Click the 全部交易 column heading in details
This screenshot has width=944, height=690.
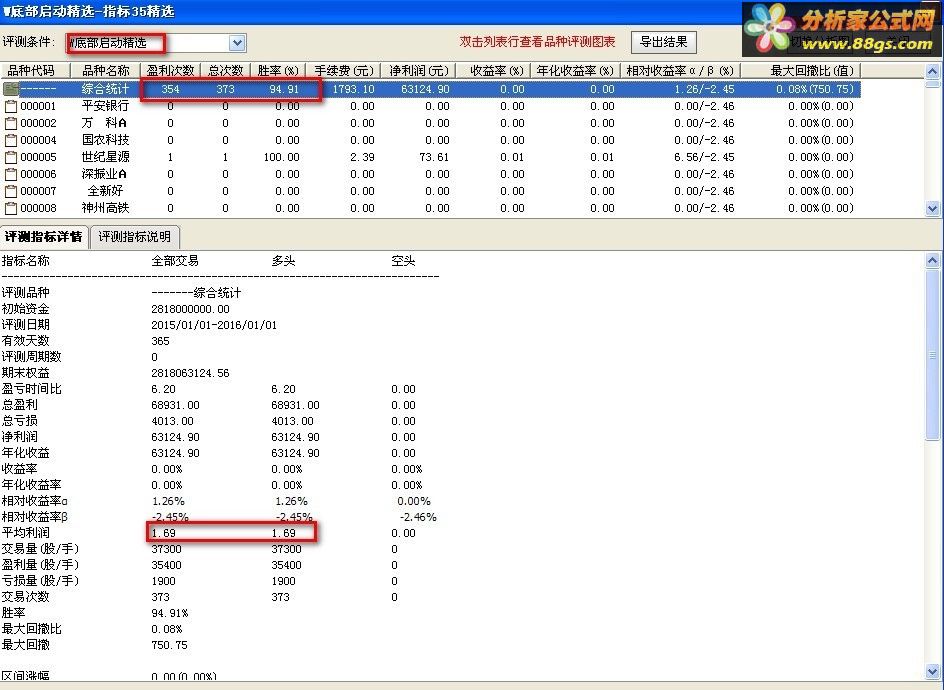(175, 261)
